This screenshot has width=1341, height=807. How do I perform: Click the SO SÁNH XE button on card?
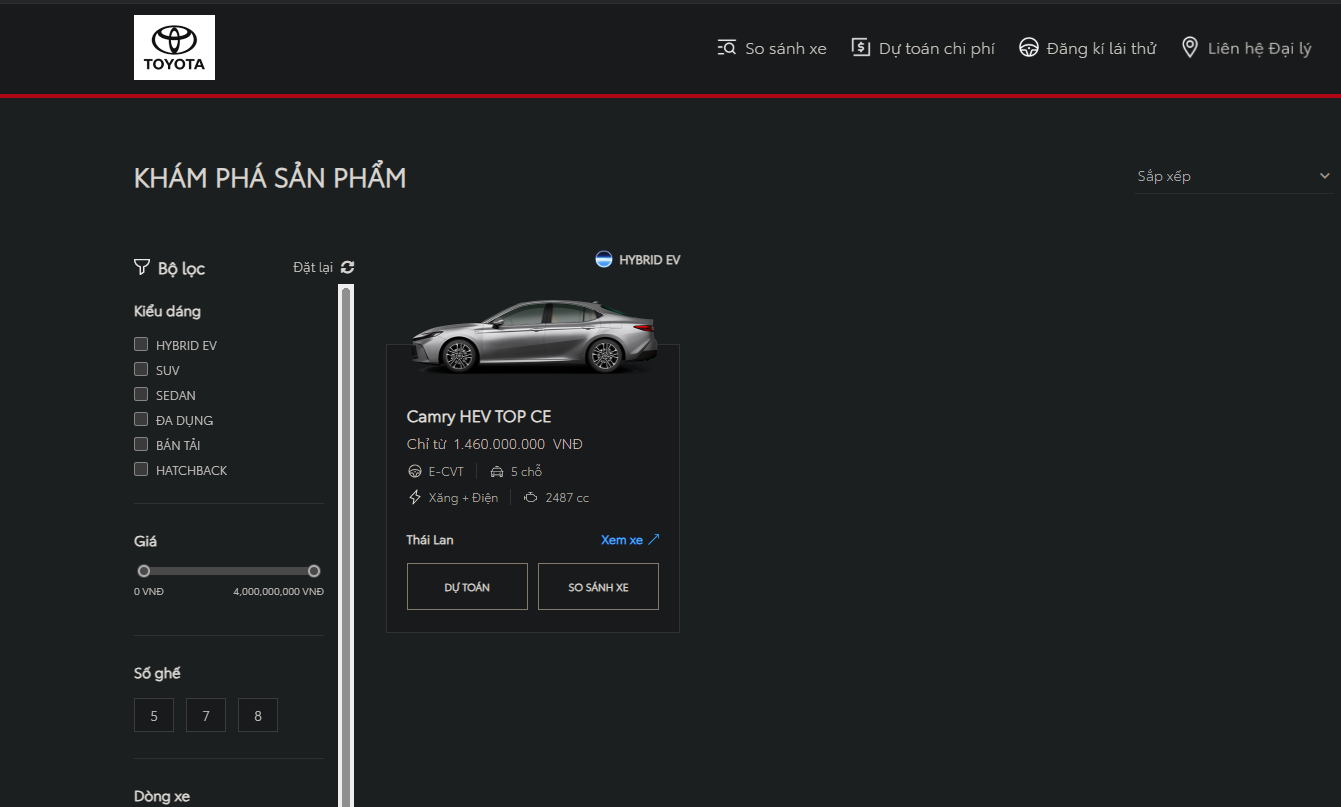[x=598, y=586]
